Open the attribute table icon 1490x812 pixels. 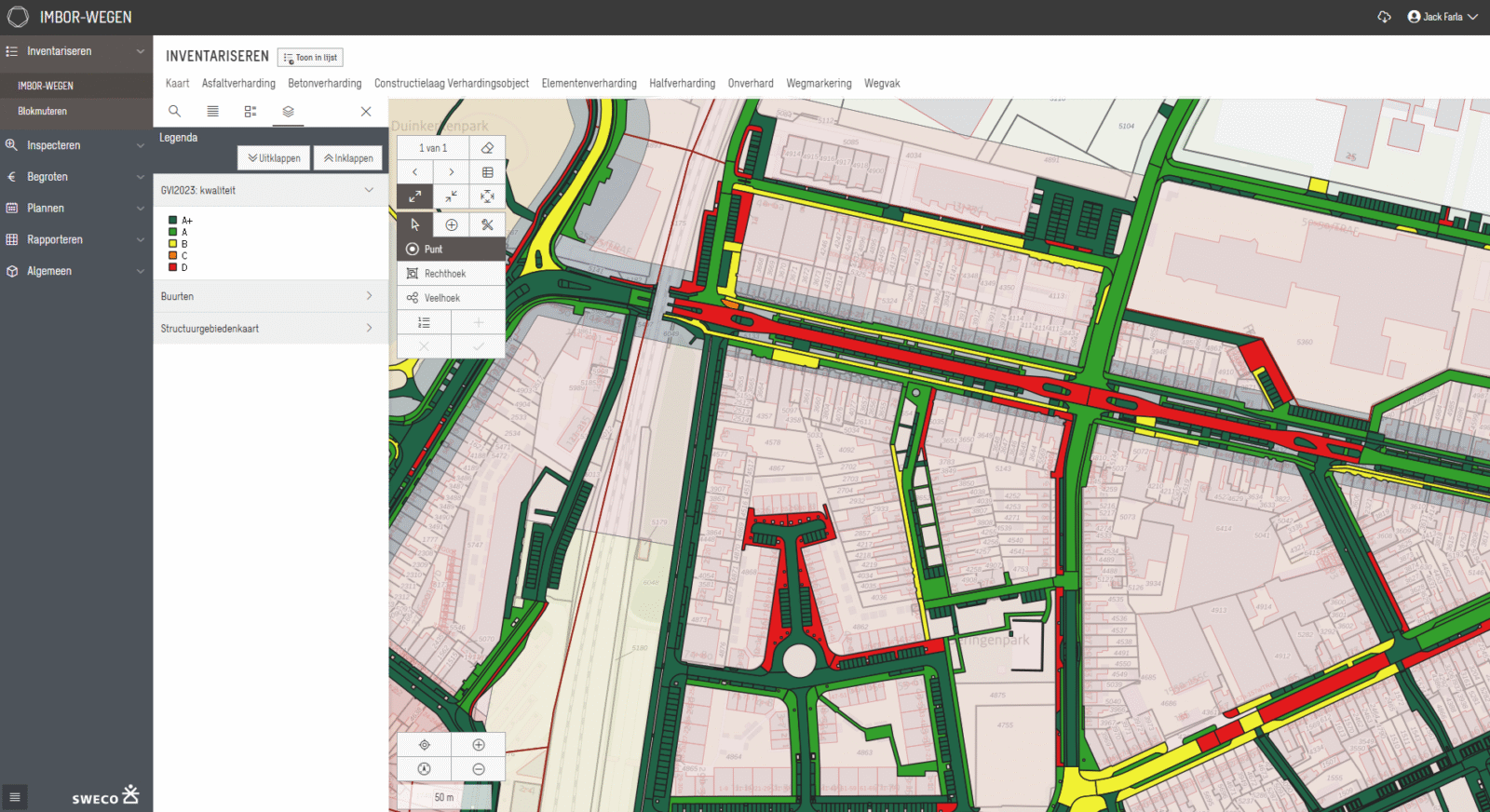point(487,172)
